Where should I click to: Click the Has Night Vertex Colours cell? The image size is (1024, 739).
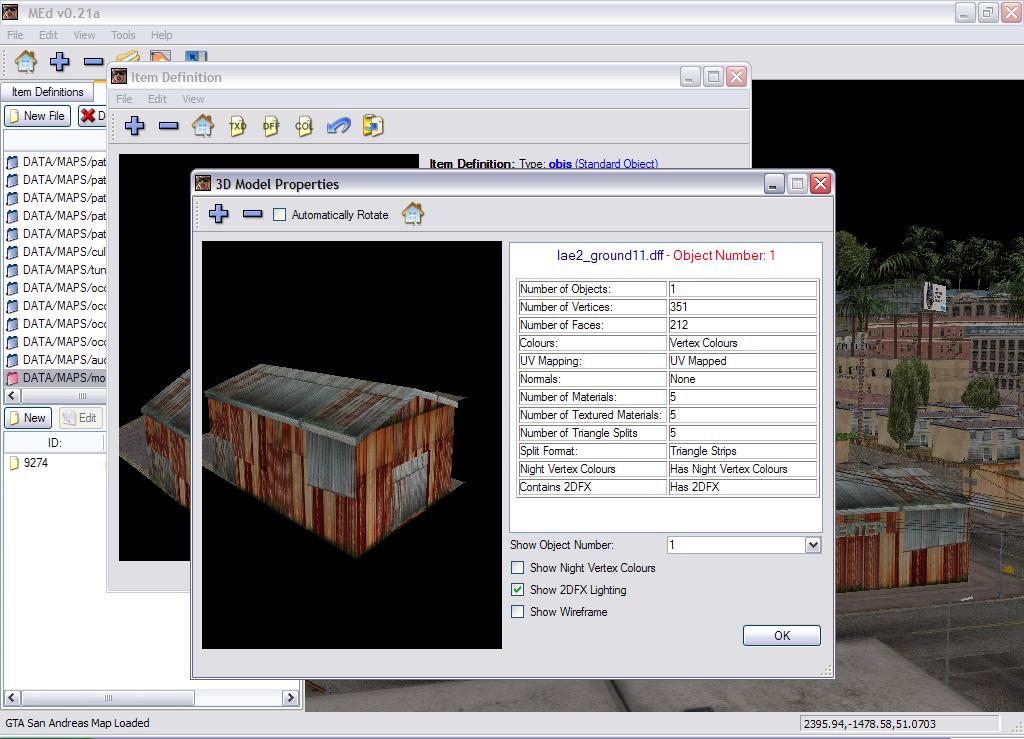click(x=743, y=469)
